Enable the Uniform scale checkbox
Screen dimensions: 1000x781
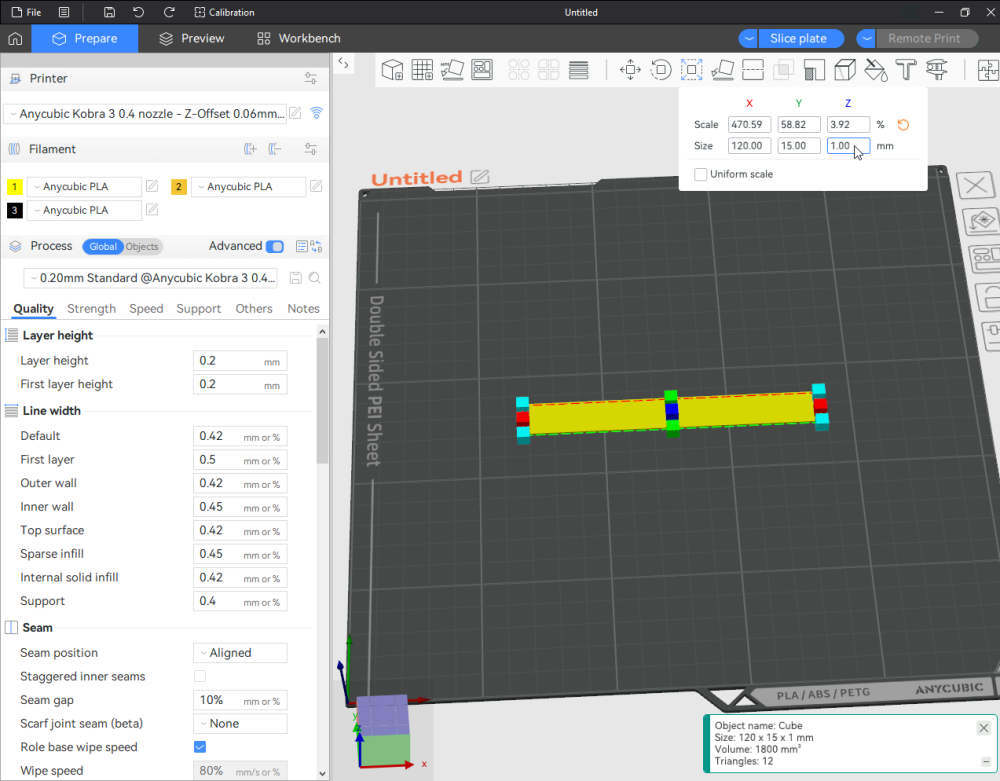700,174
